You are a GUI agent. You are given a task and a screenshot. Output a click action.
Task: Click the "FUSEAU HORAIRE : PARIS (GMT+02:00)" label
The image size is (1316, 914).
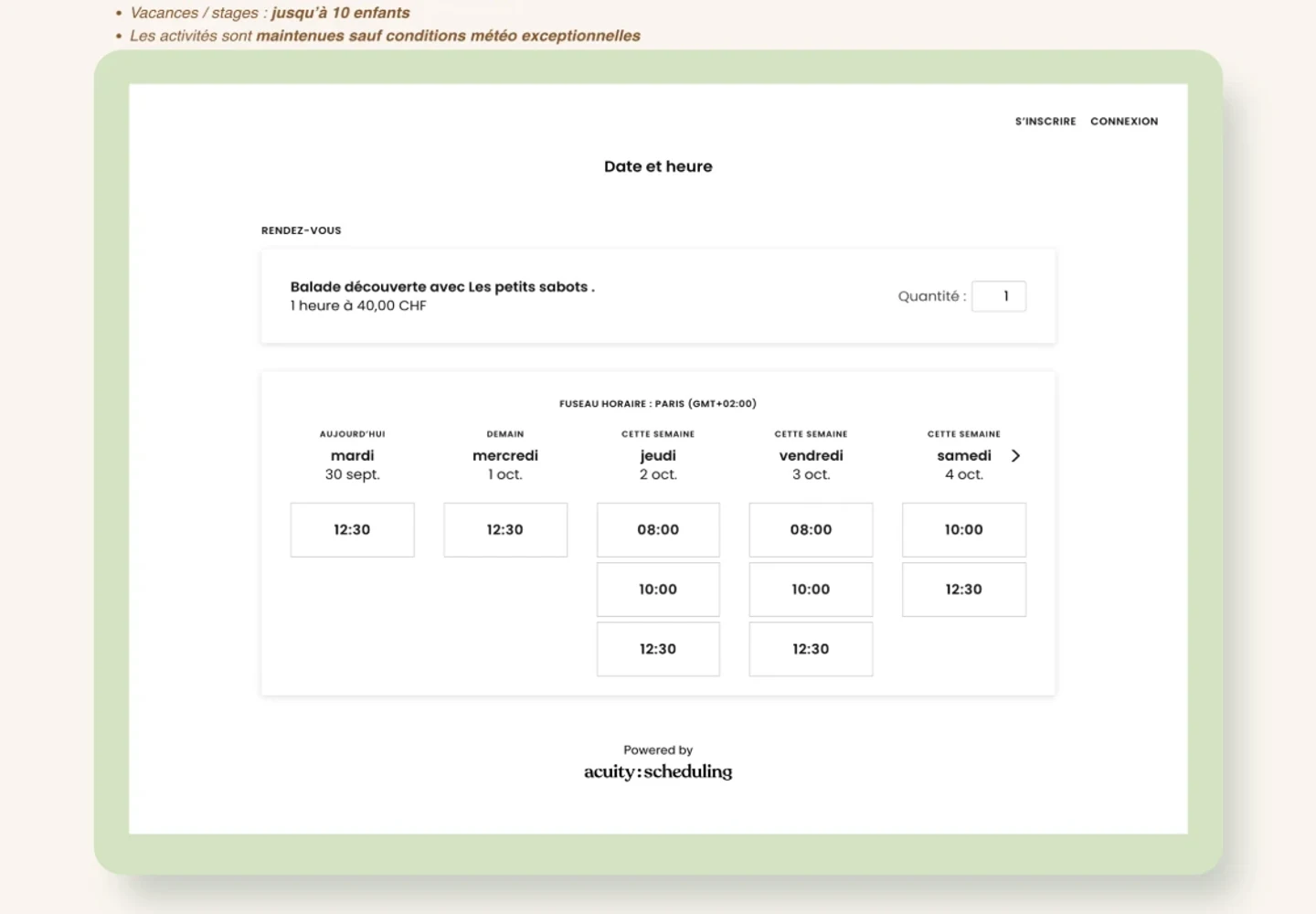(x=658, y=404)
